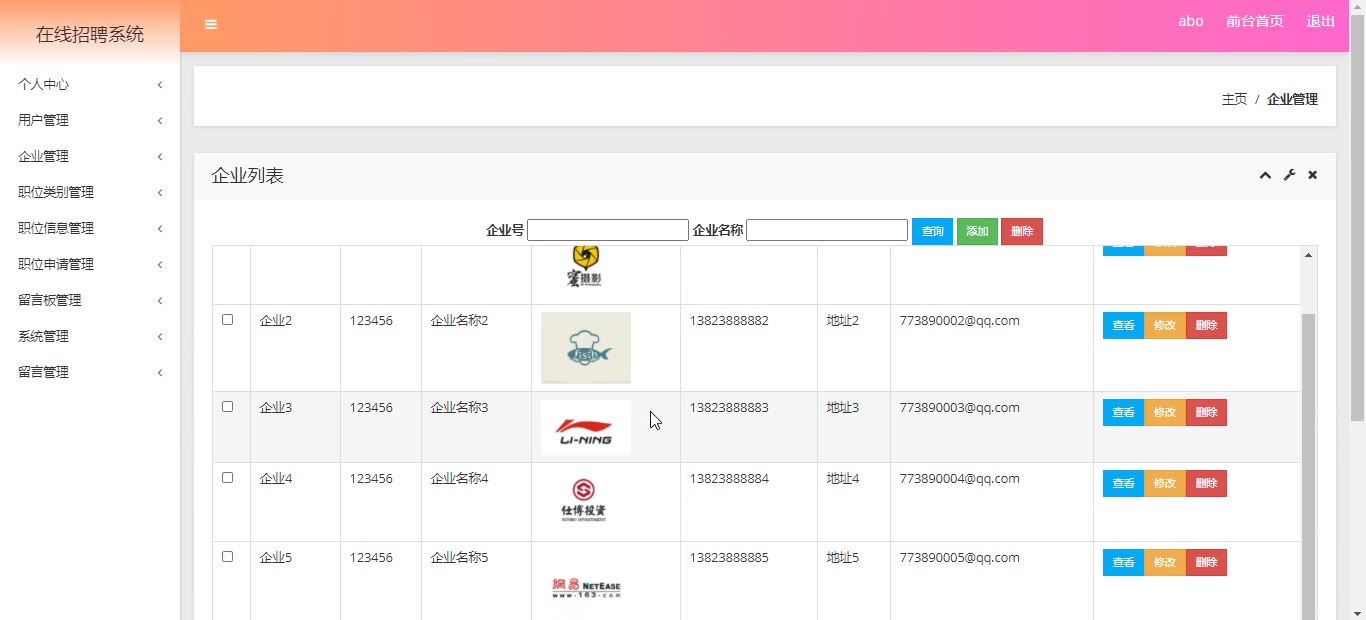This screenshot has height=620, width=1366.
Task: Open the LI-NING logo image of 企业3
Action: (586, 427)
